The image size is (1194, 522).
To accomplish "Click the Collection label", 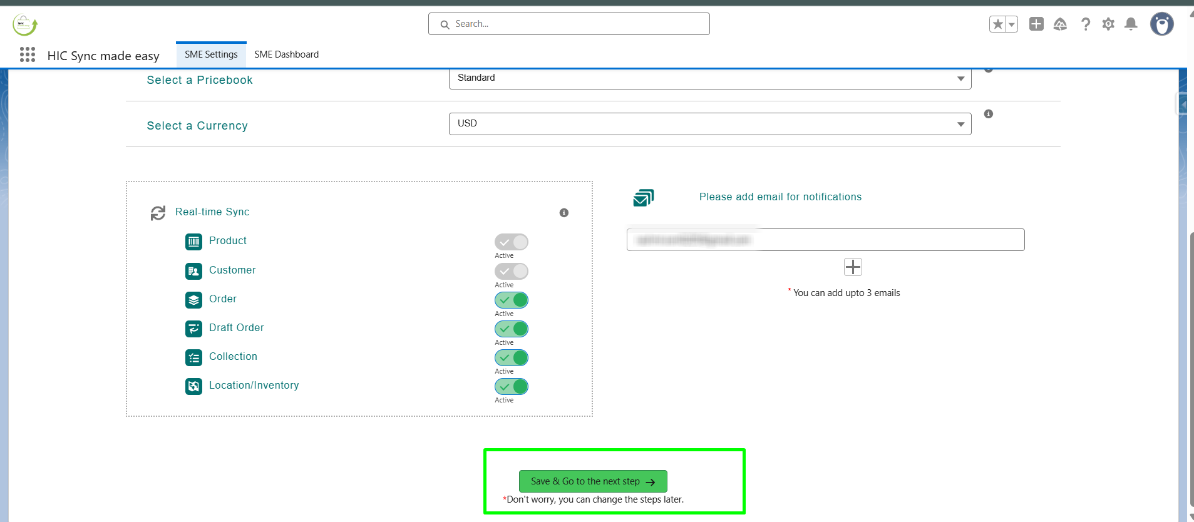I will pyautogui.click(x=233, y=356).
